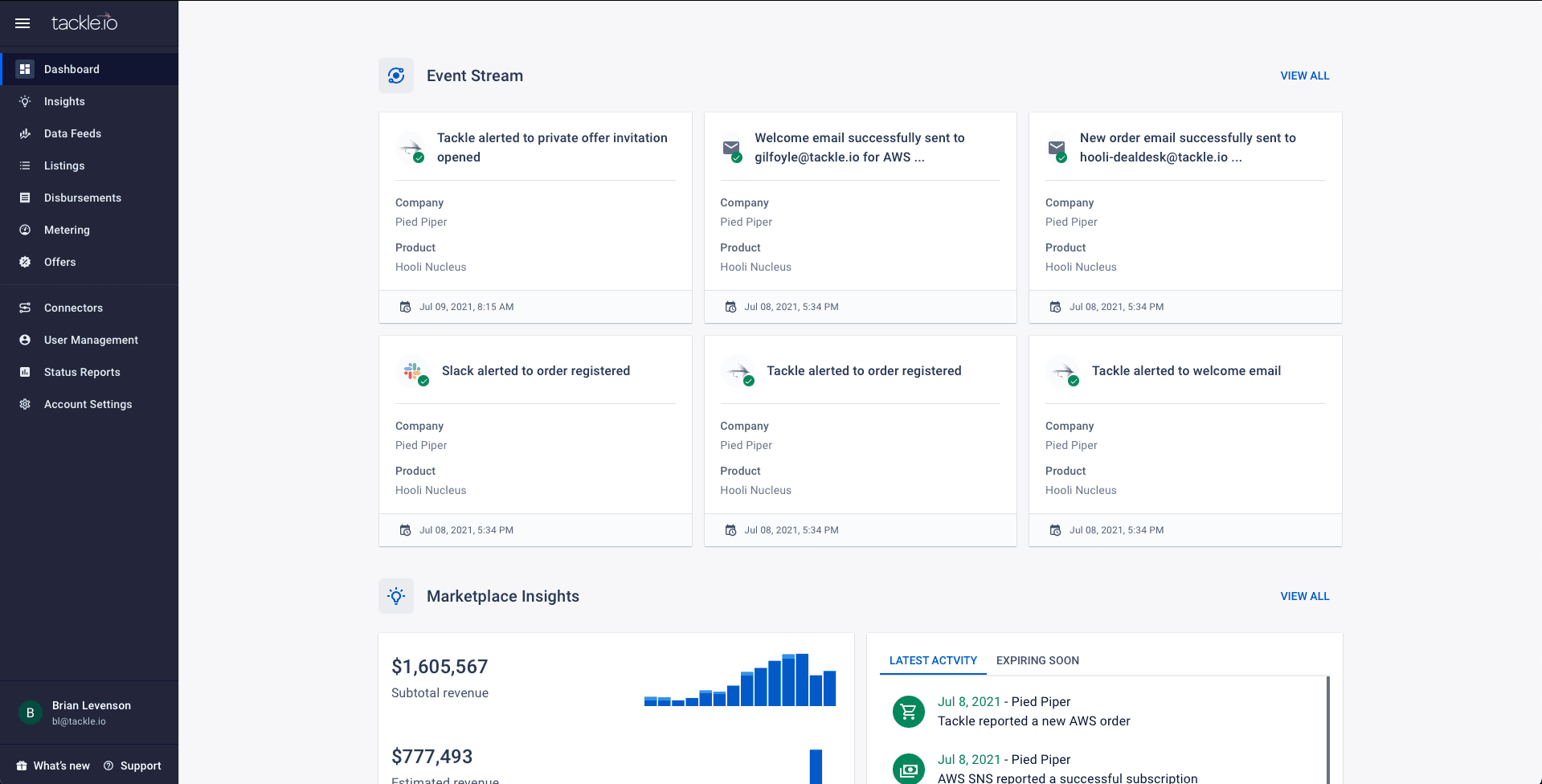Click the Event Stream refresh icon

coord(396,76)
